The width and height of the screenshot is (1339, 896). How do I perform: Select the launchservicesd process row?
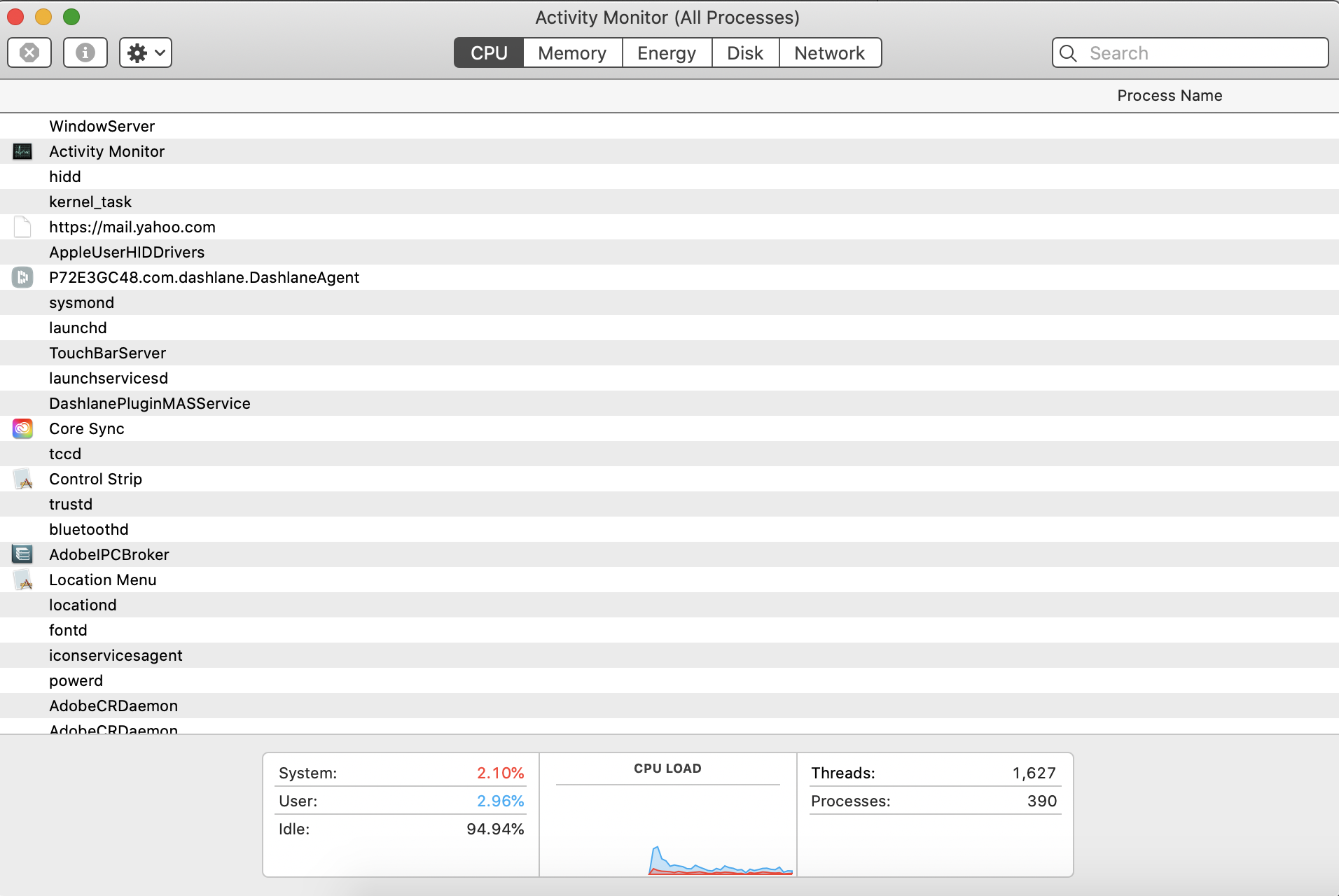[x=669, y=378]
